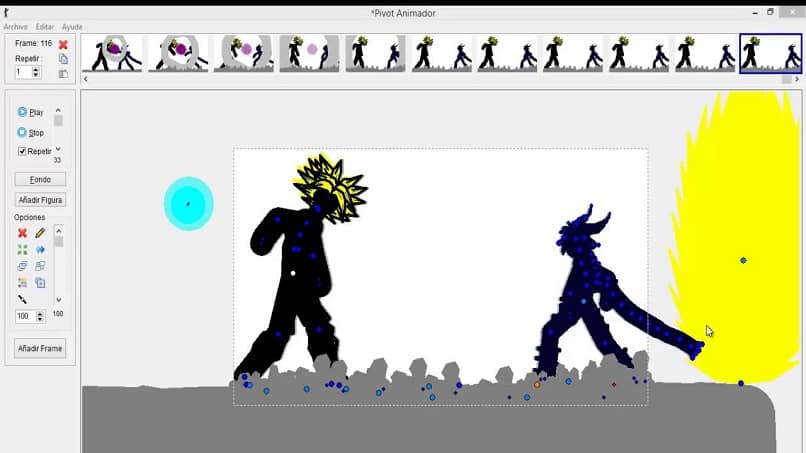The image size is (806, 453).
Task: Click the black stickman's white origin handle
Action: coord(293,274)
